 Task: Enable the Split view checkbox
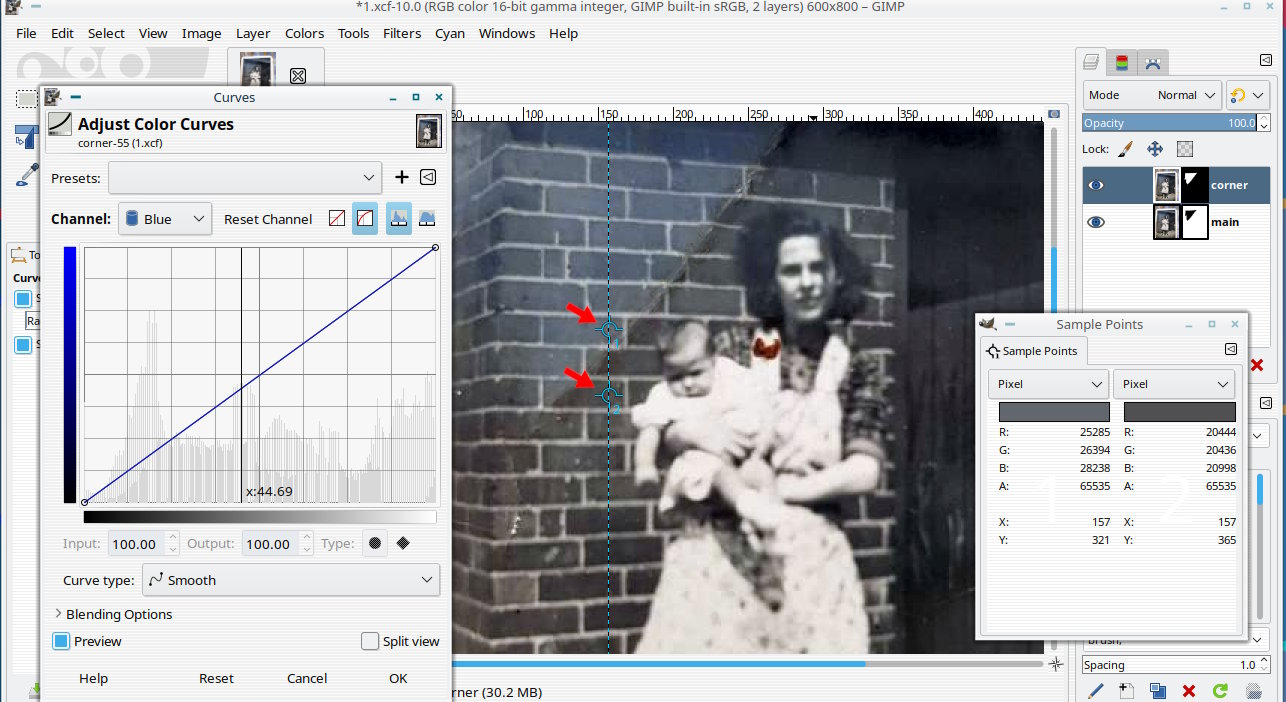pyautogui.click(x=370, y=641)
